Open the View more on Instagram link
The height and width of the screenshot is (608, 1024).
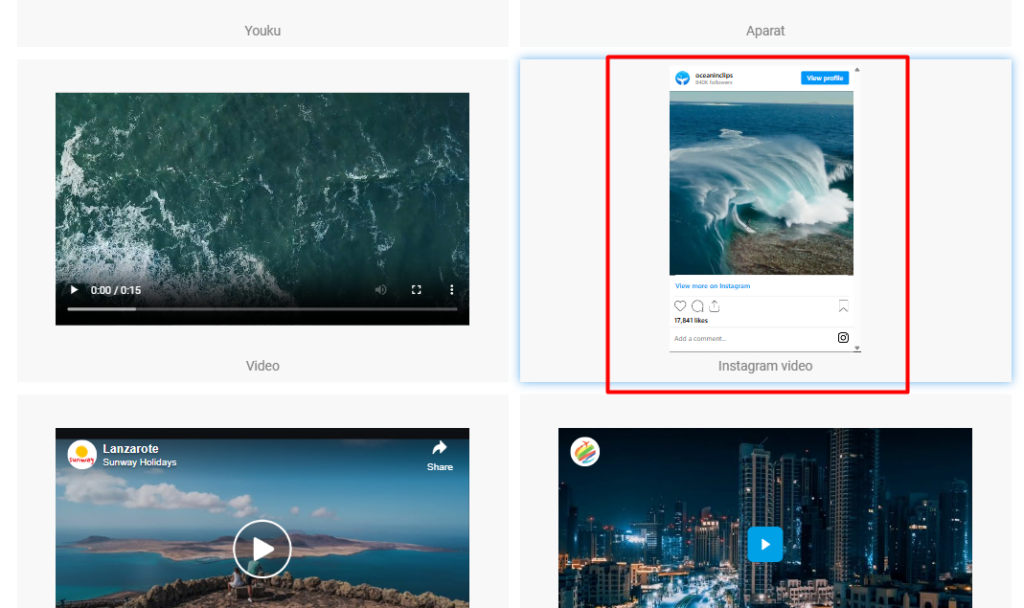711,286
